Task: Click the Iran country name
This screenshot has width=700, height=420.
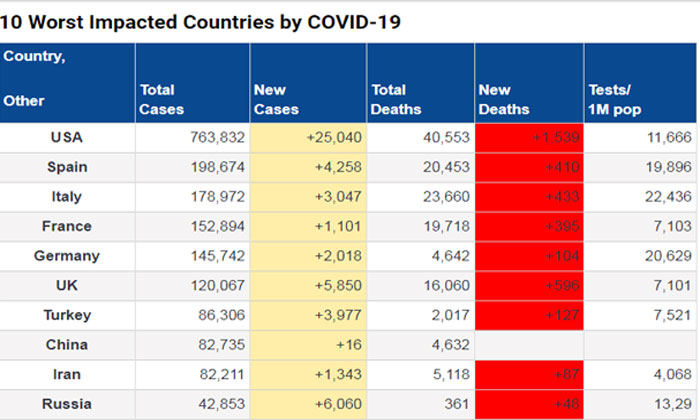Action: pos(67,375)
